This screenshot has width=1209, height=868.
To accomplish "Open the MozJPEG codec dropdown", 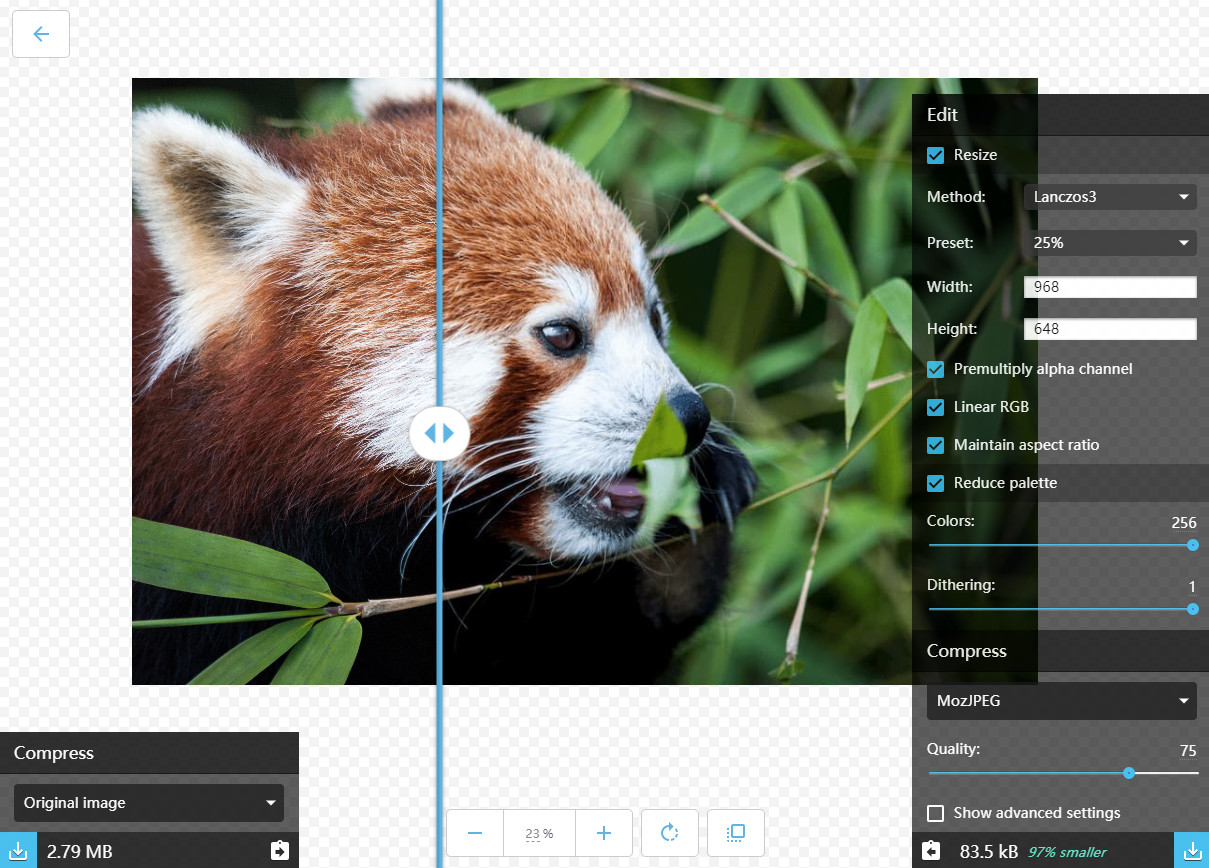I will 1062,701.
